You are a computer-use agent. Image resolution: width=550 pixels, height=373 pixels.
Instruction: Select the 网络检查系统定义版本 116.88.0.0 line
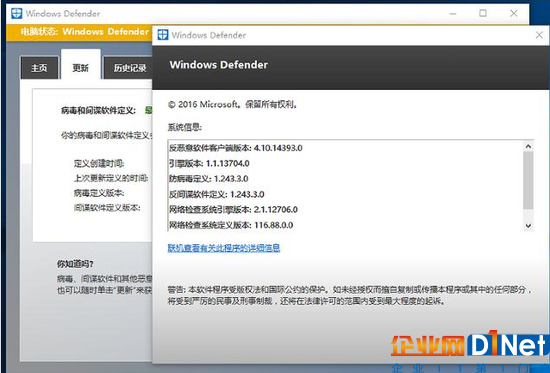click(231, 225)
